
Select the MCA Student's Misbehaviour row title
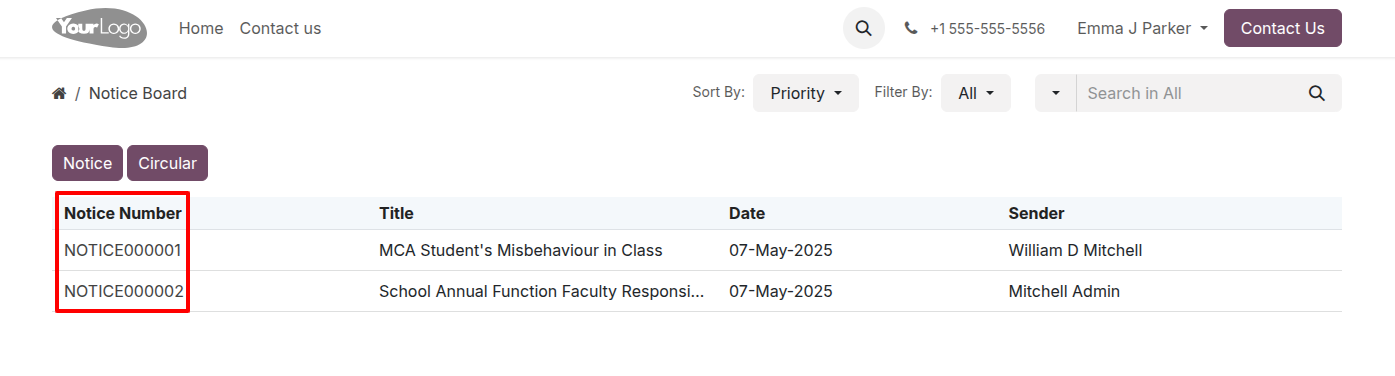[x=520, y=250]
